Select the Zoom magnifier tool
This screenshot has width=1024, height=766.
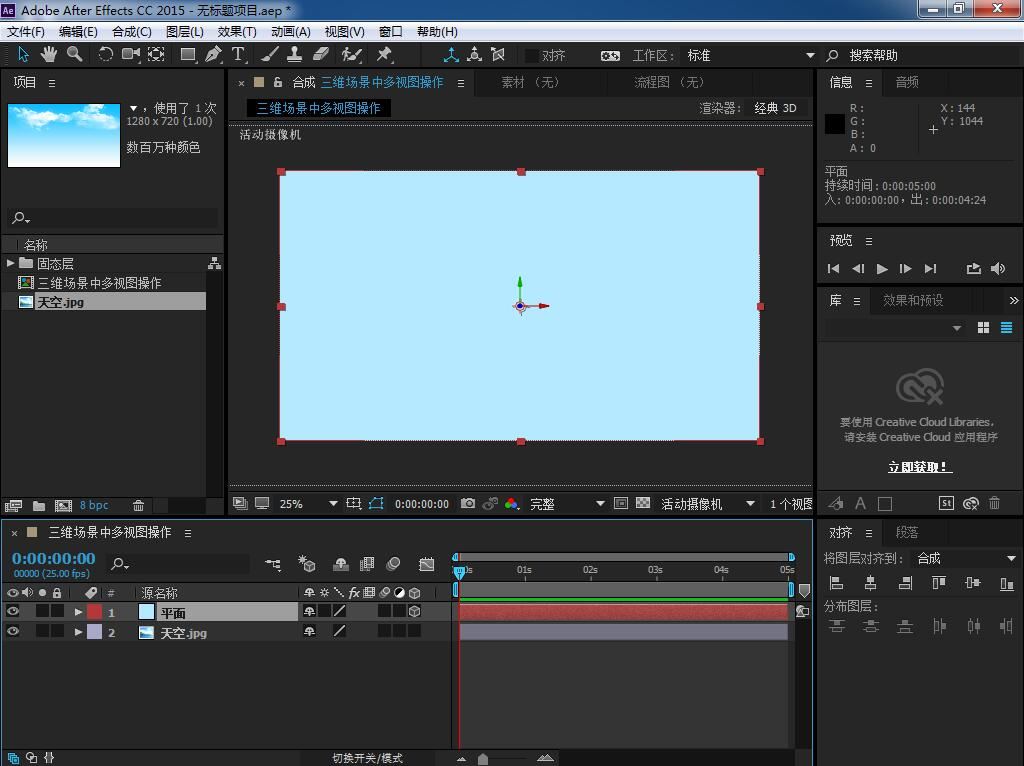pyautogui.click(x=74, y=55)
